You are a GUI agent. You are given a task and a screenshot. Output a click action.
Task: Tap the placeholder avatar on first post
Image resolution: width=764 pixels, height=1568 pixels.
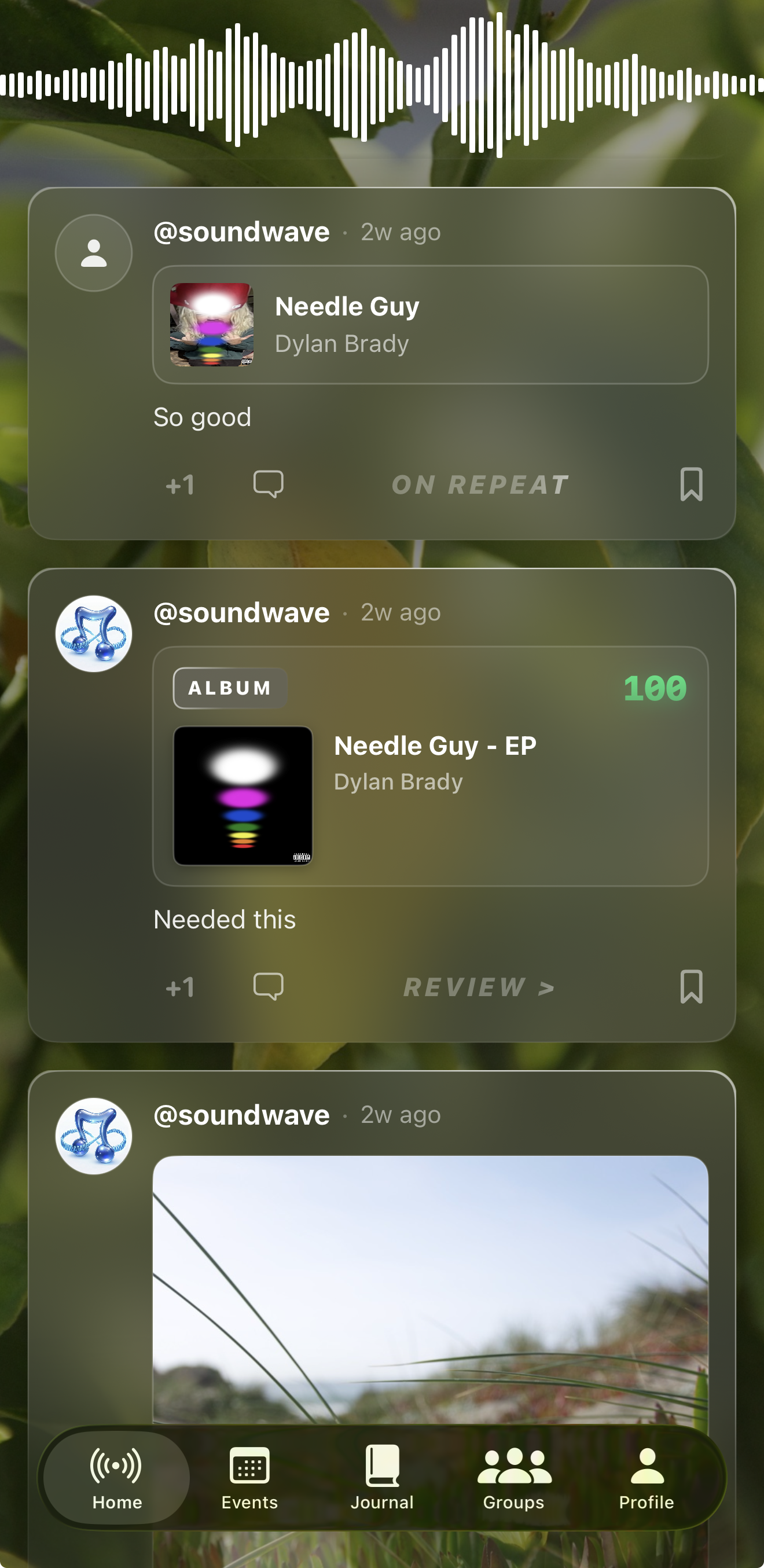(94, 252)
